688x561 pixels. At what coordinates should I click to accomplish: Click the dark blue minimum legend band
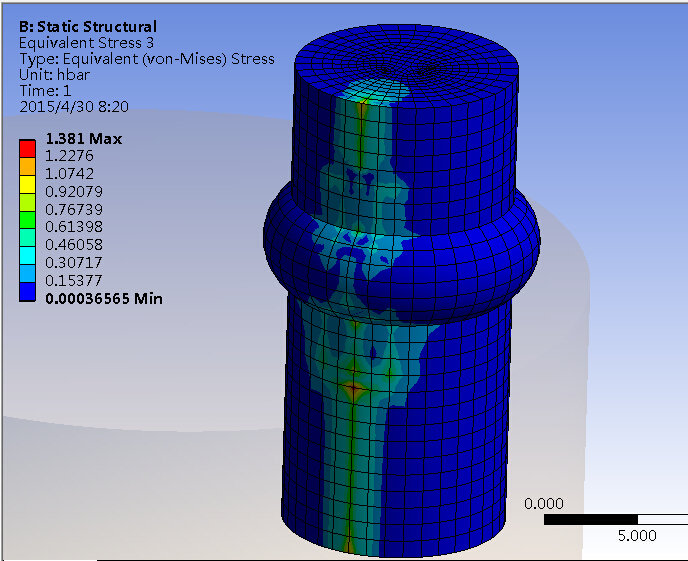pyautogui.click(x=27, y=292)
